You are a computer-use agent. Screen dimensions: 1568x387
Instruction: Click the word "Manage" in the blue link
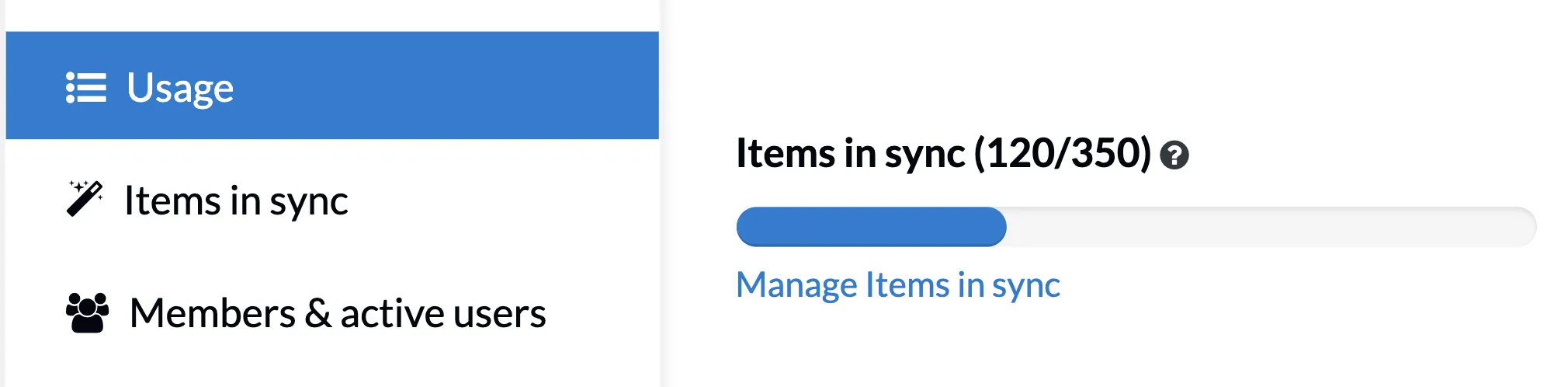796,285
